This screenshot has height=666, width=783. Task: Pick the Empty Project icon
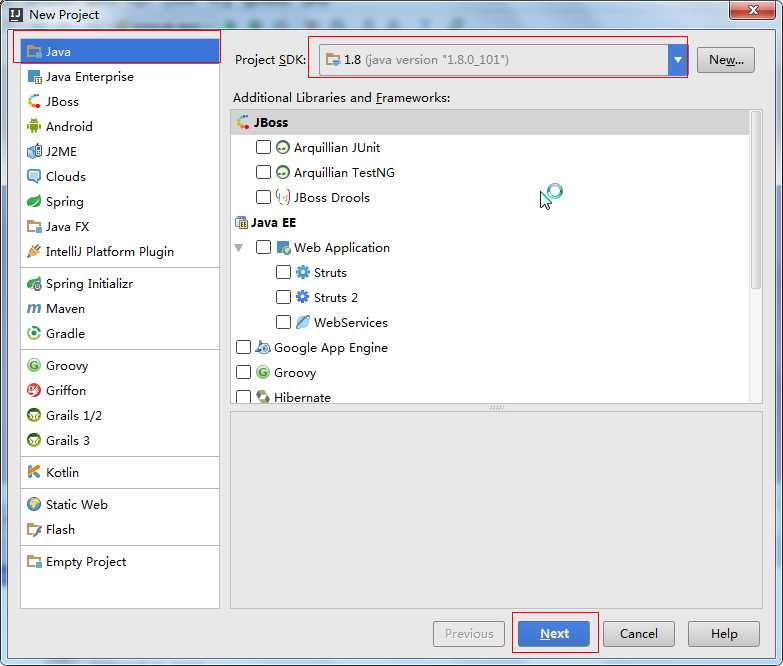pyautogui.click(x=34, y=562)
